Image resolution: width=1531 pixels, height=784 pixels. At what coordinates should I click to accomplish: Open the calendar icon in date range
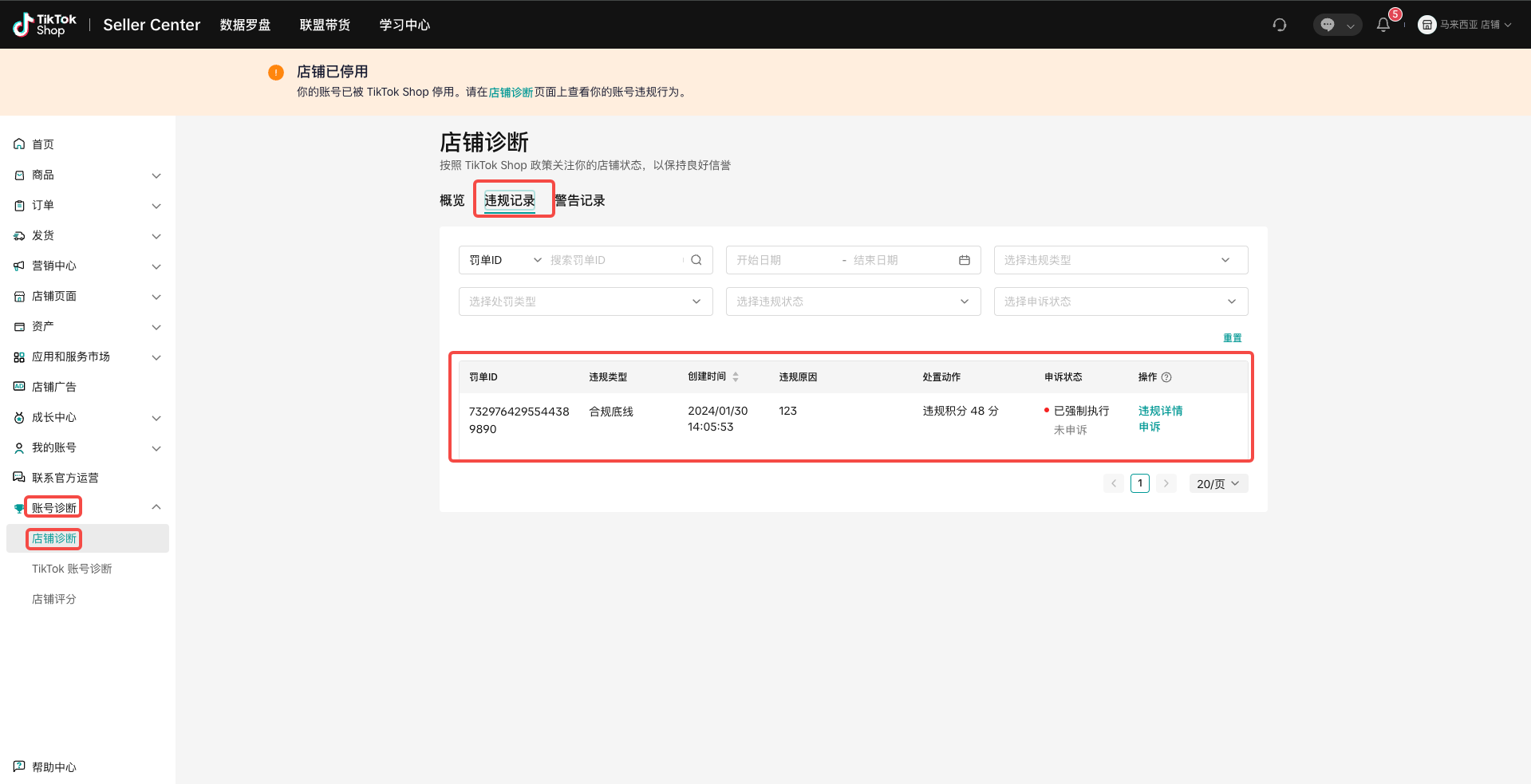click(965, 260)
